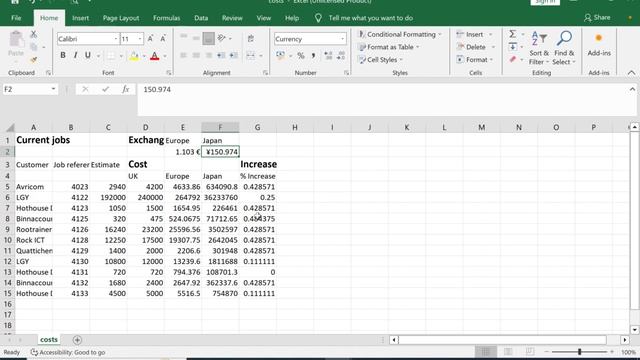
Task: Switch to the Page Layout tab
Action: click(x=121, y=18)
